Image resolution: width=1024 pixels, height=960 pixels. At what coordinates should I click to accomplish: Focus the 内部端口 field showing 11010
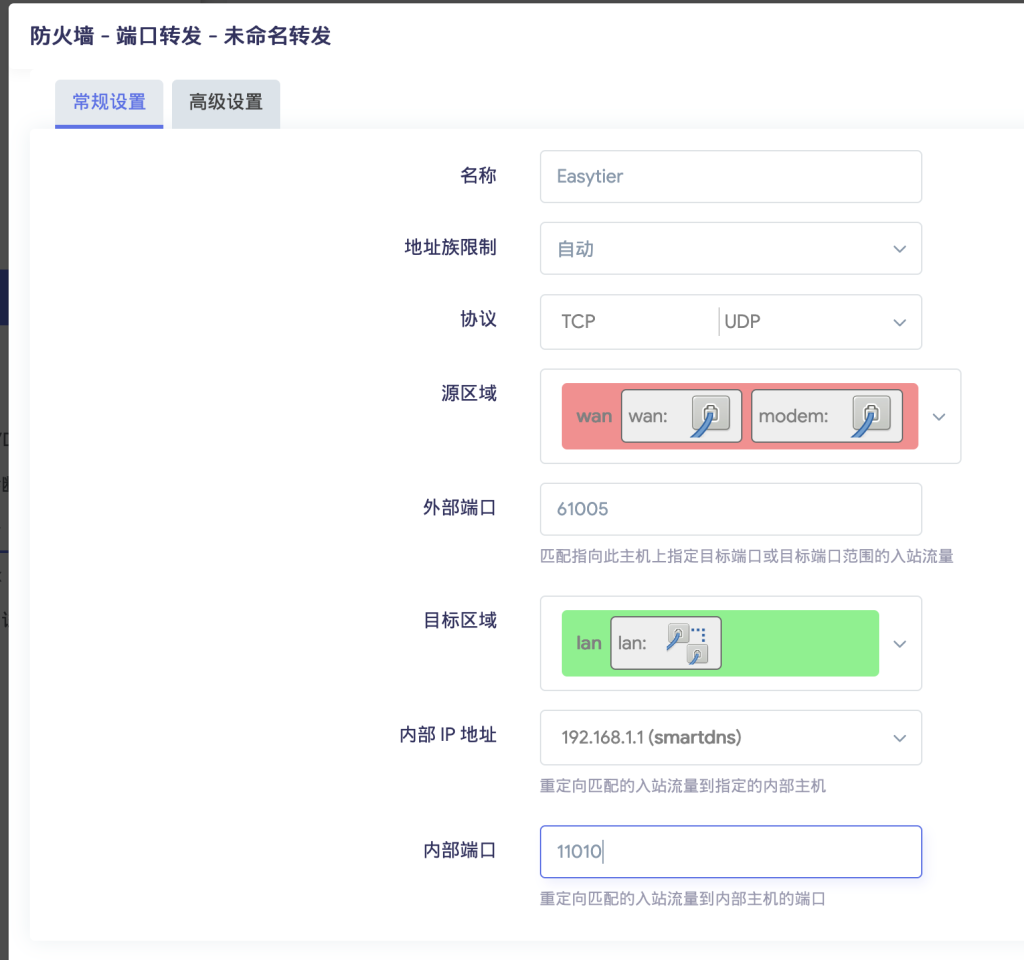[730, 852]
